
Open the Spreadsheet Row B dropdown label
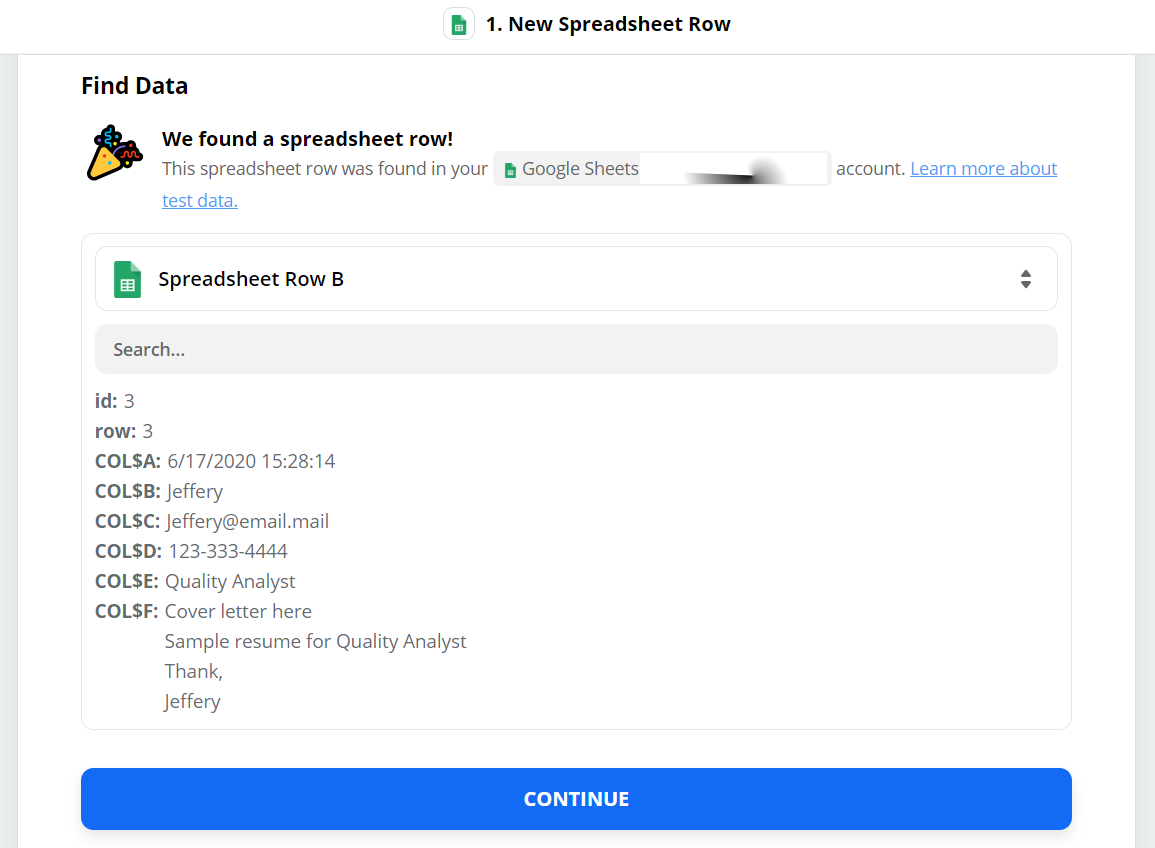click(x=251, y=279)
